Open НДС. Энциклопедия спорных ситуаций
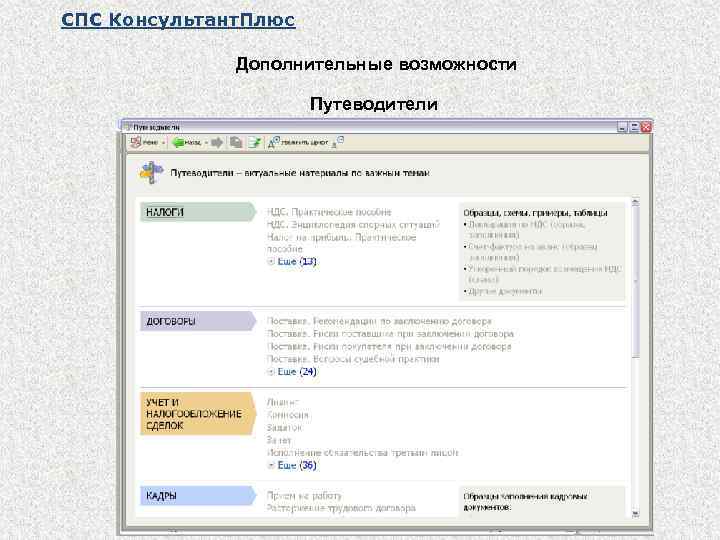This screenshot has height=540, width=720. click(x=353, y=225)
